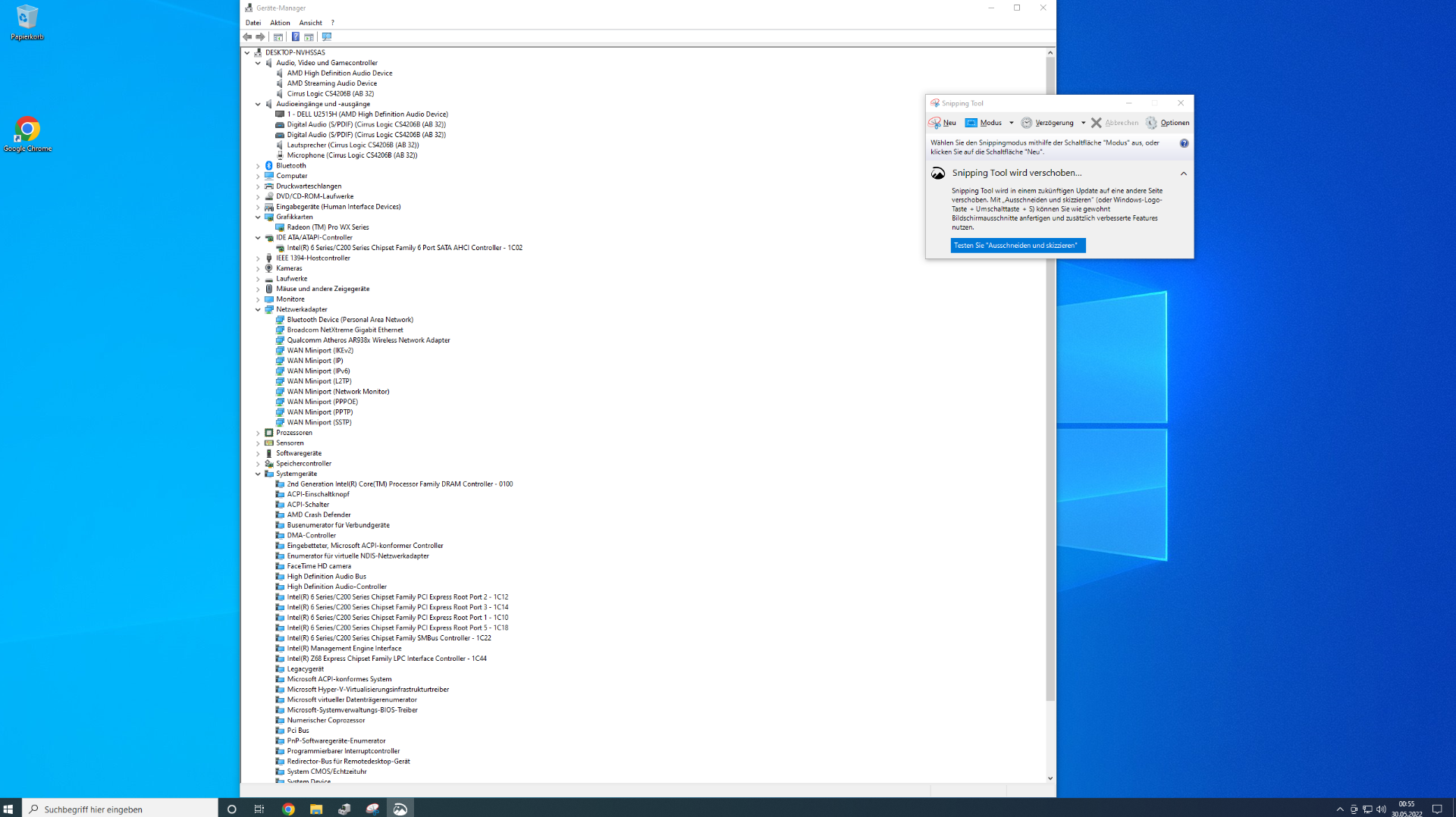Select the FaceTime HD camera device
Viewport: 1456px width, 817px height.
click(x=318, y=566)
